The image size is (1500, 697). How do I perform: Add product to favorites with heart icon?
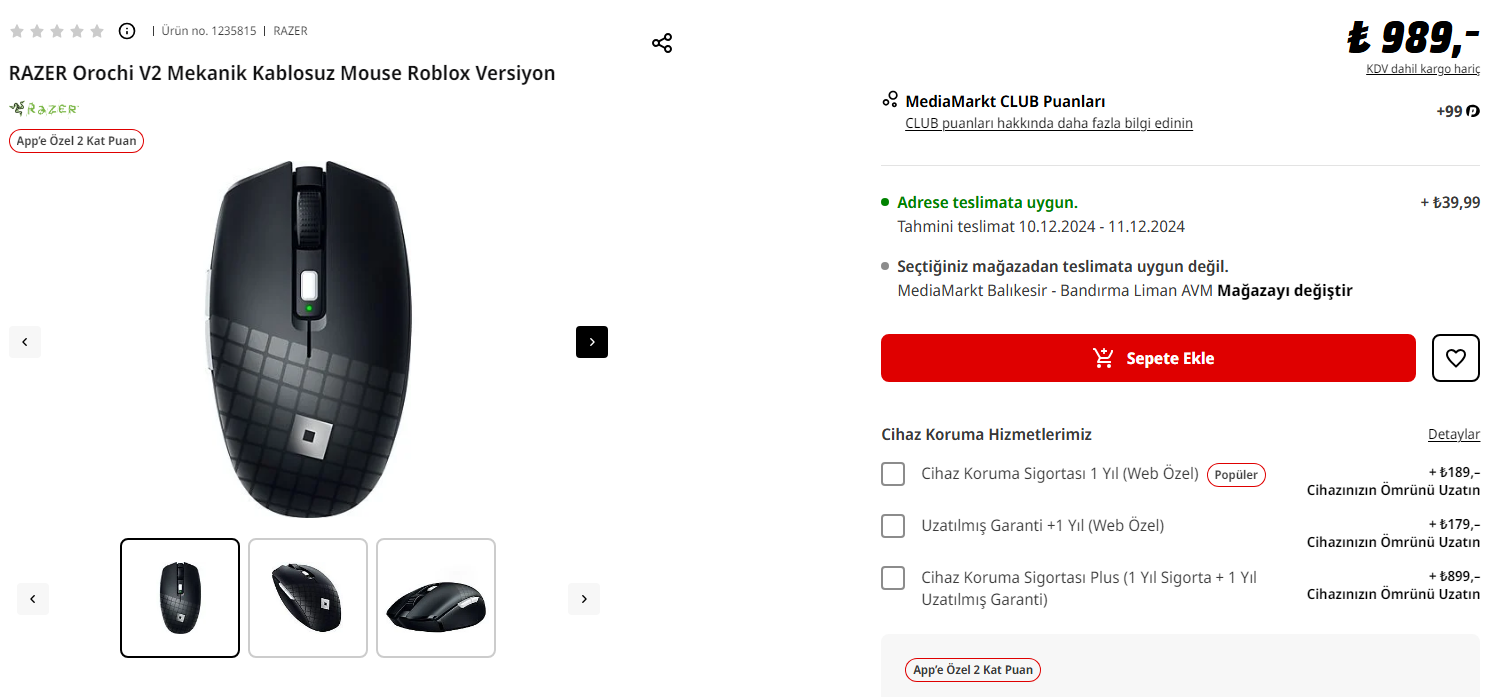tap(1455, 358)
